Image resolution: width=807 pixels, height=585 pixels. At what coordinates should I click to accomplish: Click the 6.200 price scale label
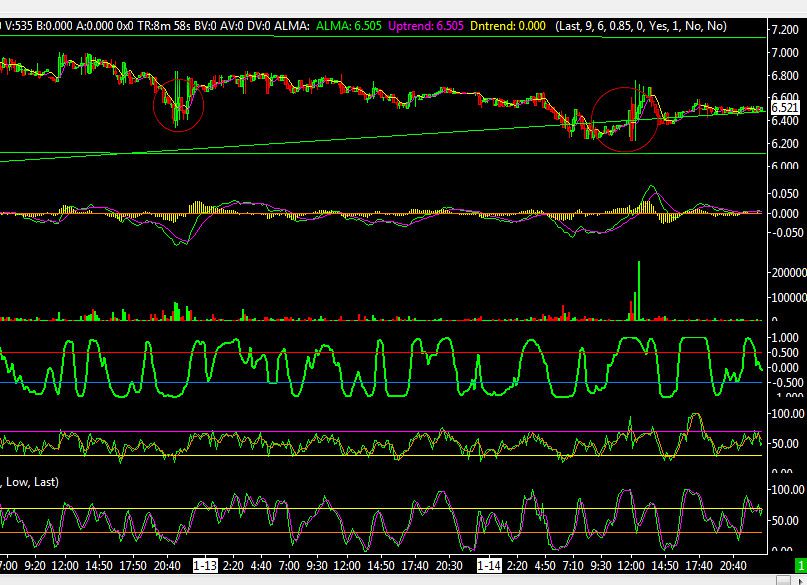pyautogui.click(x=783, y=144)
